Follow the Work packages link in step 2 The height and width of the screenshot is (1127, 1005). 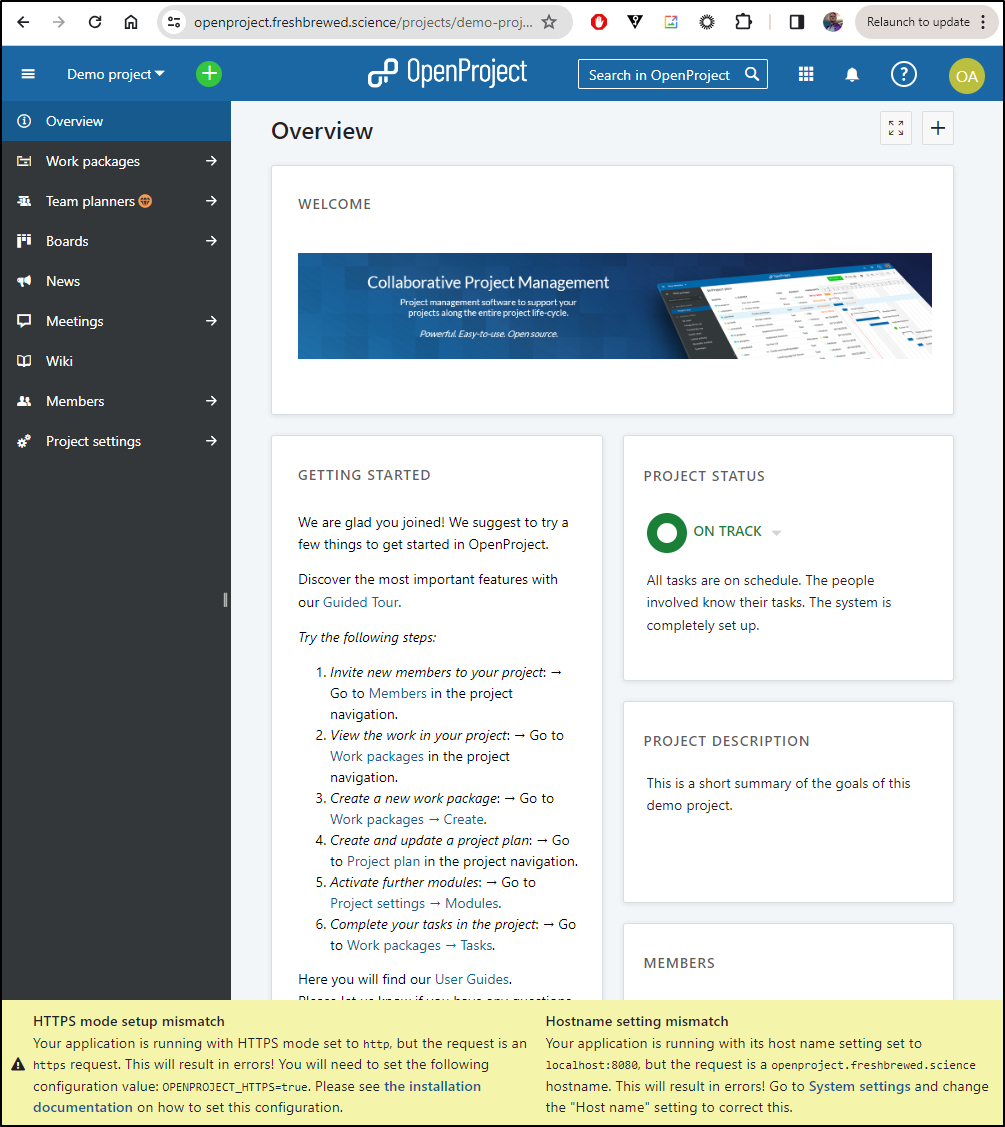click(377, 757)
